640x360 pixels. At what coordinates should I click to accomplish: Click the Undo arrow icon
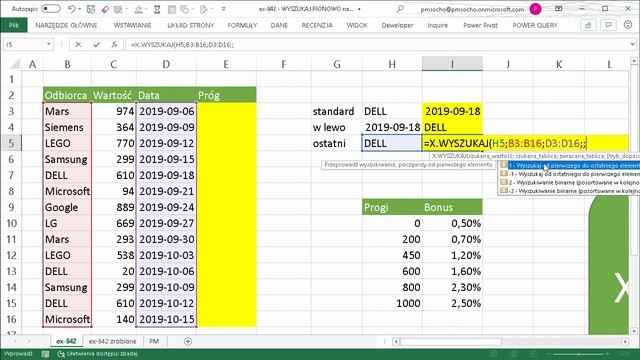pos(71,9)
